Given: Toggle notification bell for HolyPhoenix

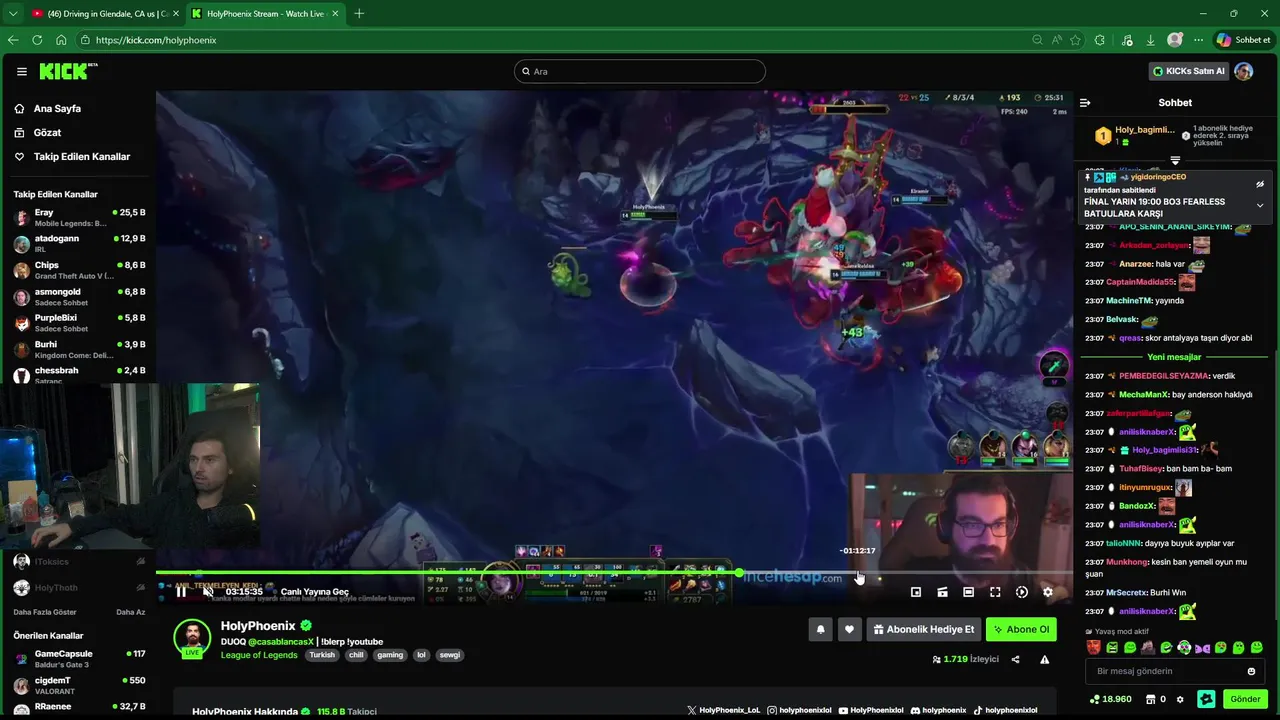Looking at the screenshot, I should click(821, 629).
